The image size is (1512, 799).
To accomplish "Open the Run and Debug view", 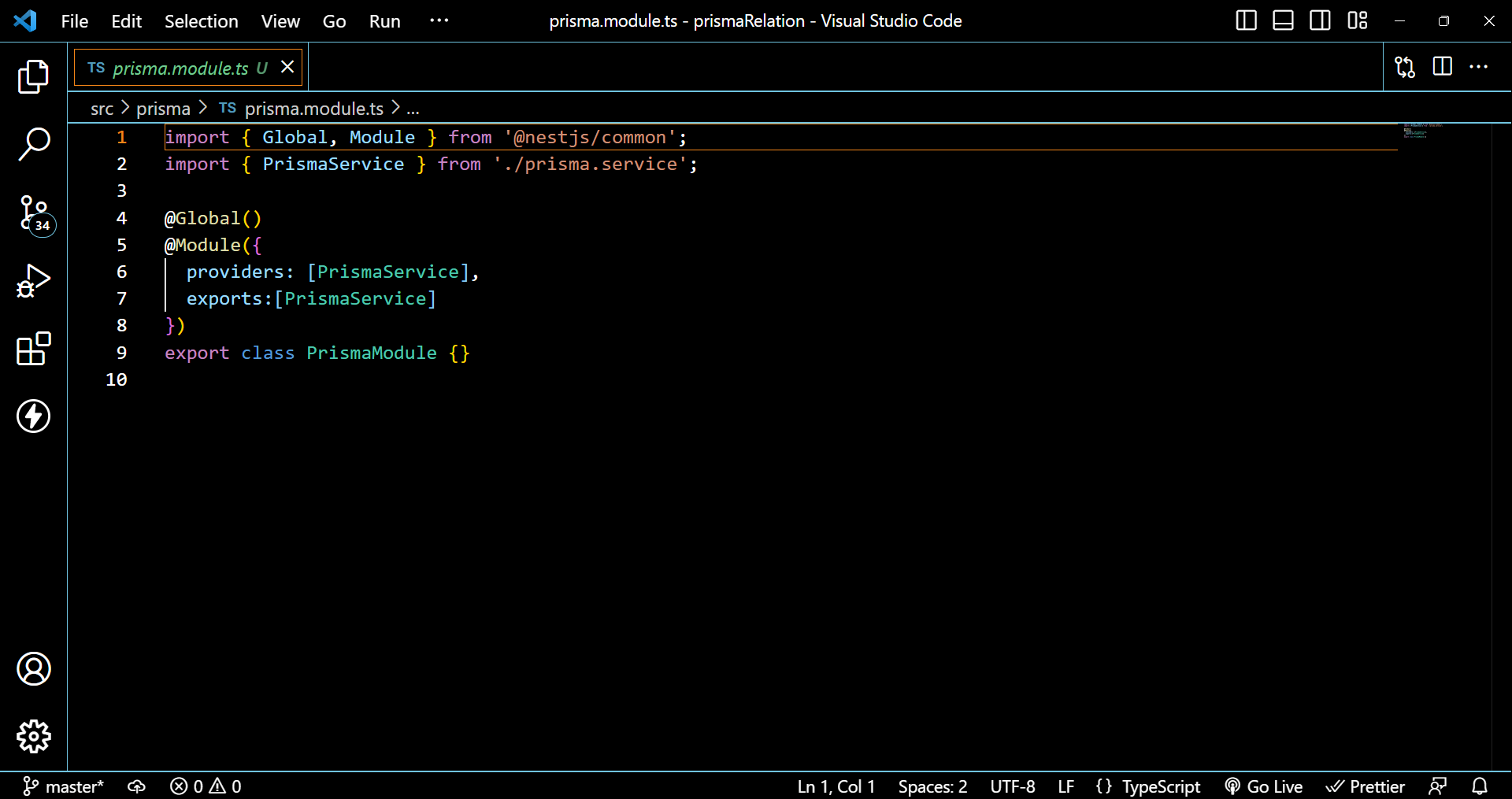I will pyautogui.click(x=33, y=281).
